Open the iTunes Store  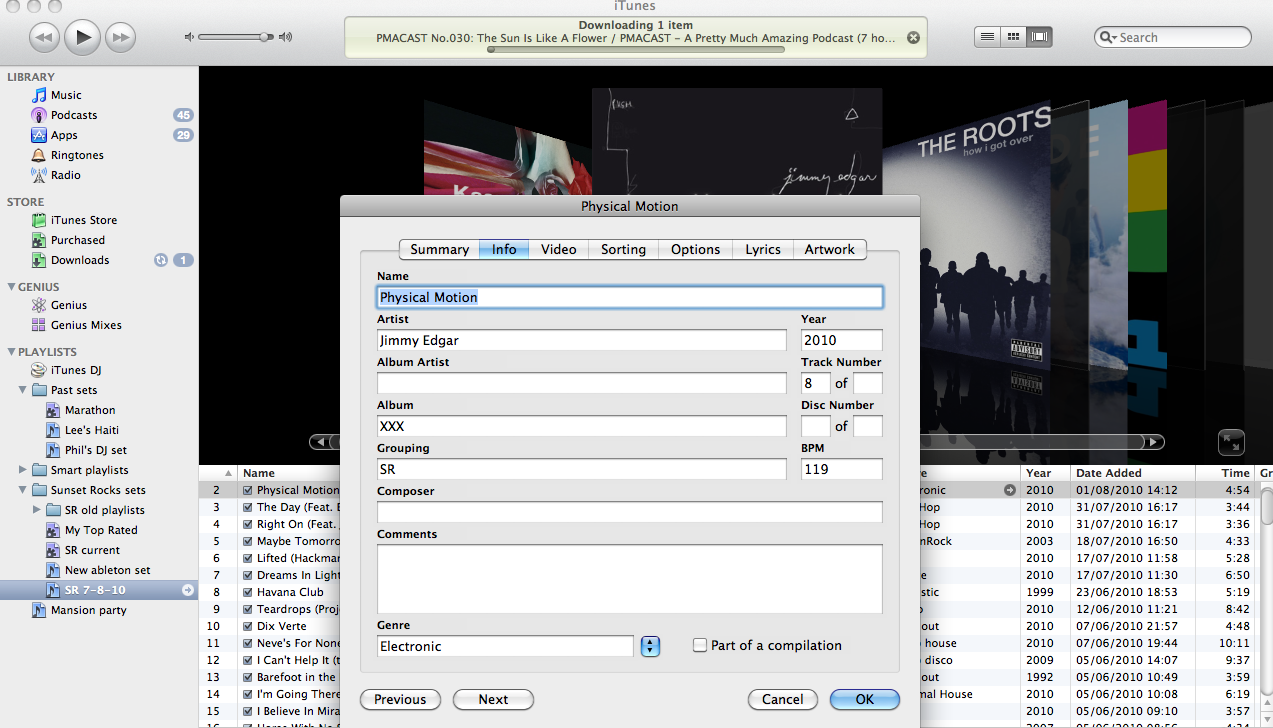pyautogui.click(x=84, y=220)
